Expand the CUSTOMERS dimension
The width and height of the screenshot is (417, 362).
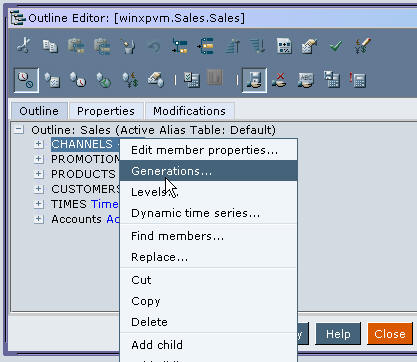coord(39,189)
